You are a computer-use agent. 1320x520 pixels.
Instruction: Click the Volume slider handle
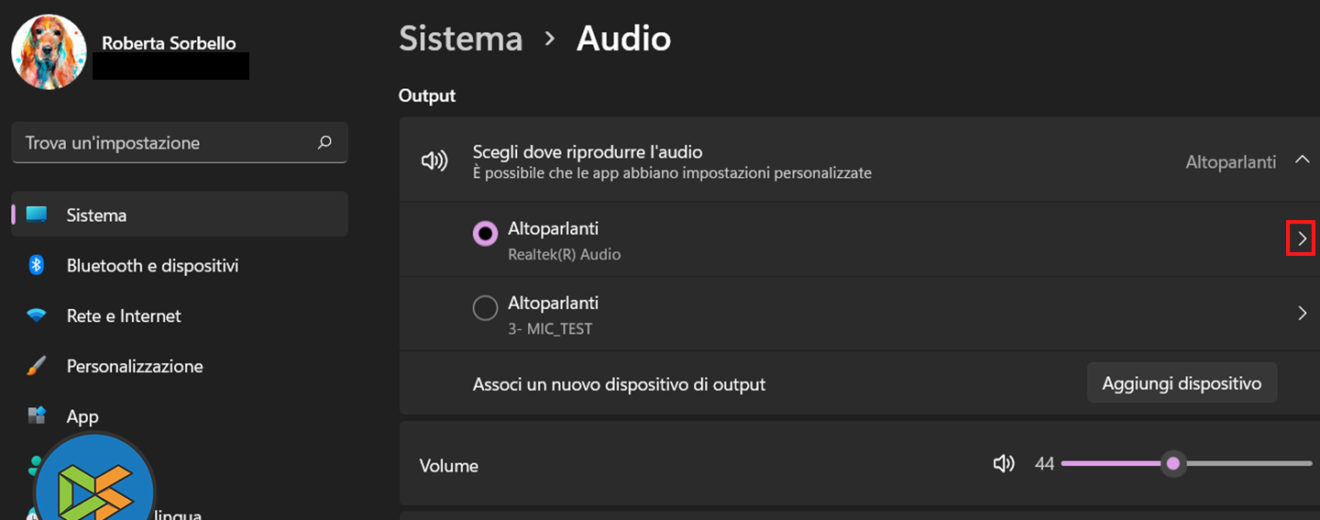tap(1173, 464)
